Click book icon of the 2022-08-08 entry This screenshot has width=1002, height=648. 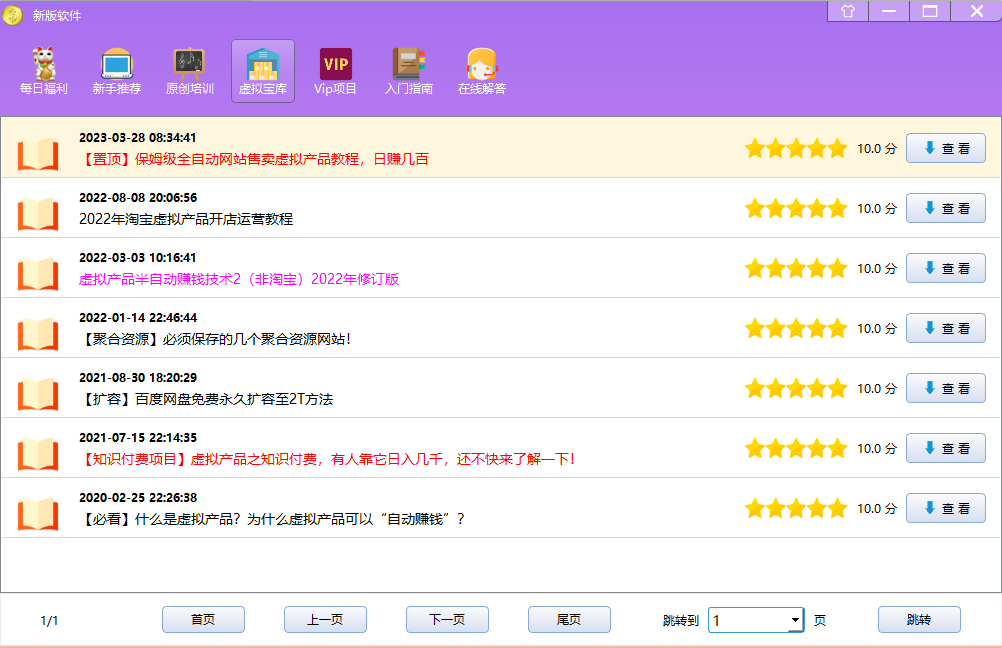[39, 213]
